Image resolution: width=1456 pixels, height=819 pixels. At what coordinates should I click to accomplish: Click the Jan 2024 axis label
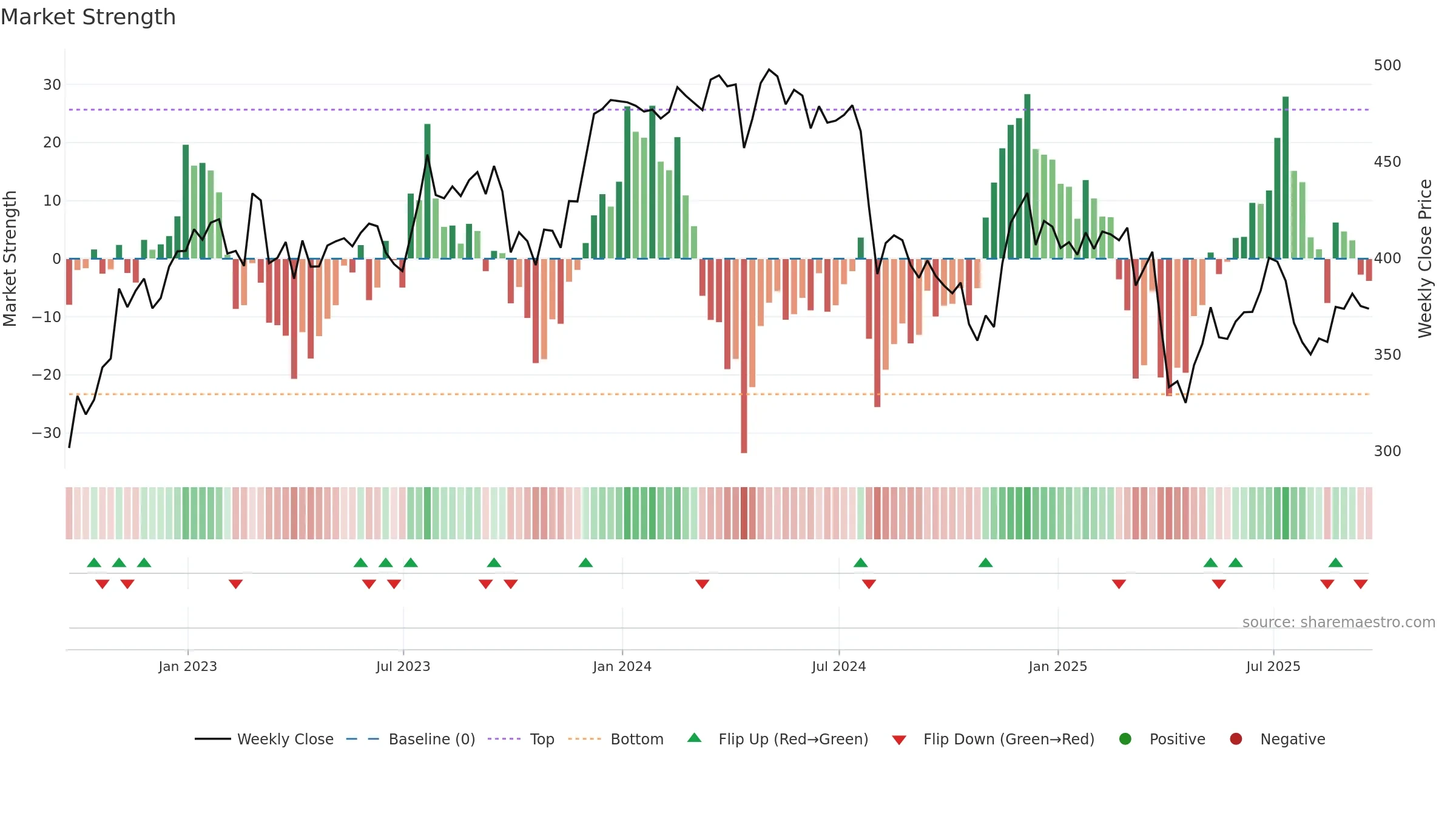[x=622, y=666]
